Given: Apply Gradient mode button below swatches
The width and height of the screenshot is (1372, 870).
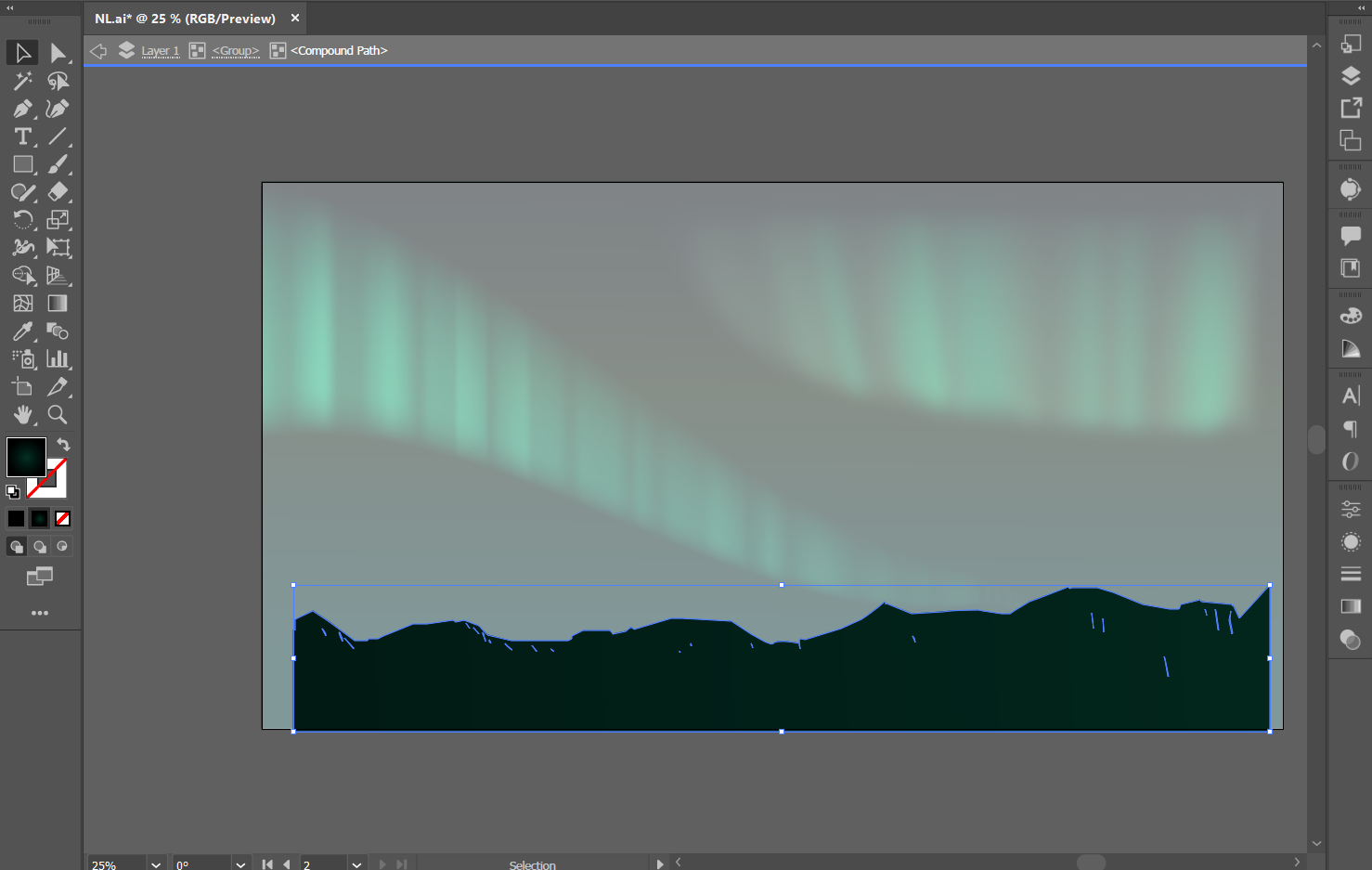Looking at the screenshot, I should [x=40, y=518].
